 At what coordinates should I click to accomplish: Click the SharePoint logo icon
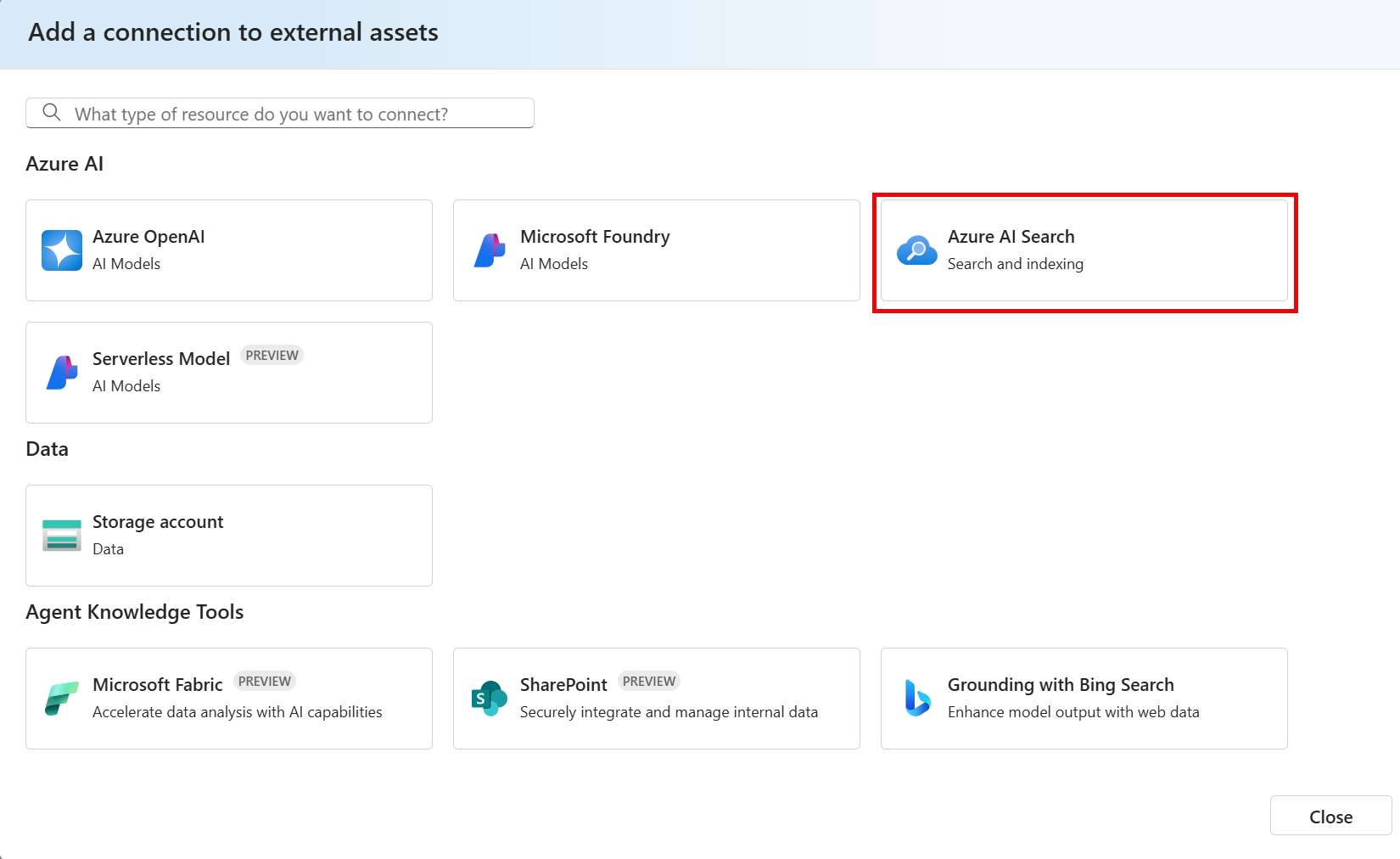tap(490, 699)
